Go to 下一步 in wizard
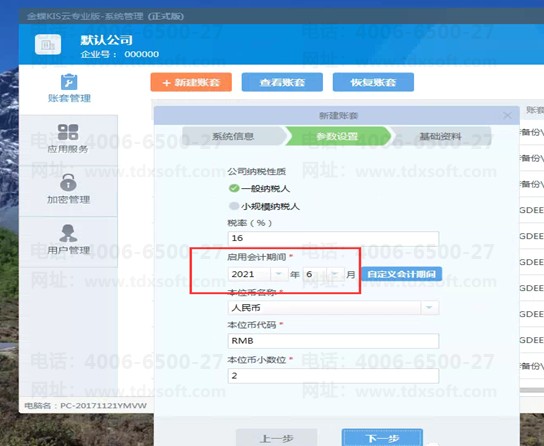The height and width of the screenshot is (446, 544). (x=382, y=438)
